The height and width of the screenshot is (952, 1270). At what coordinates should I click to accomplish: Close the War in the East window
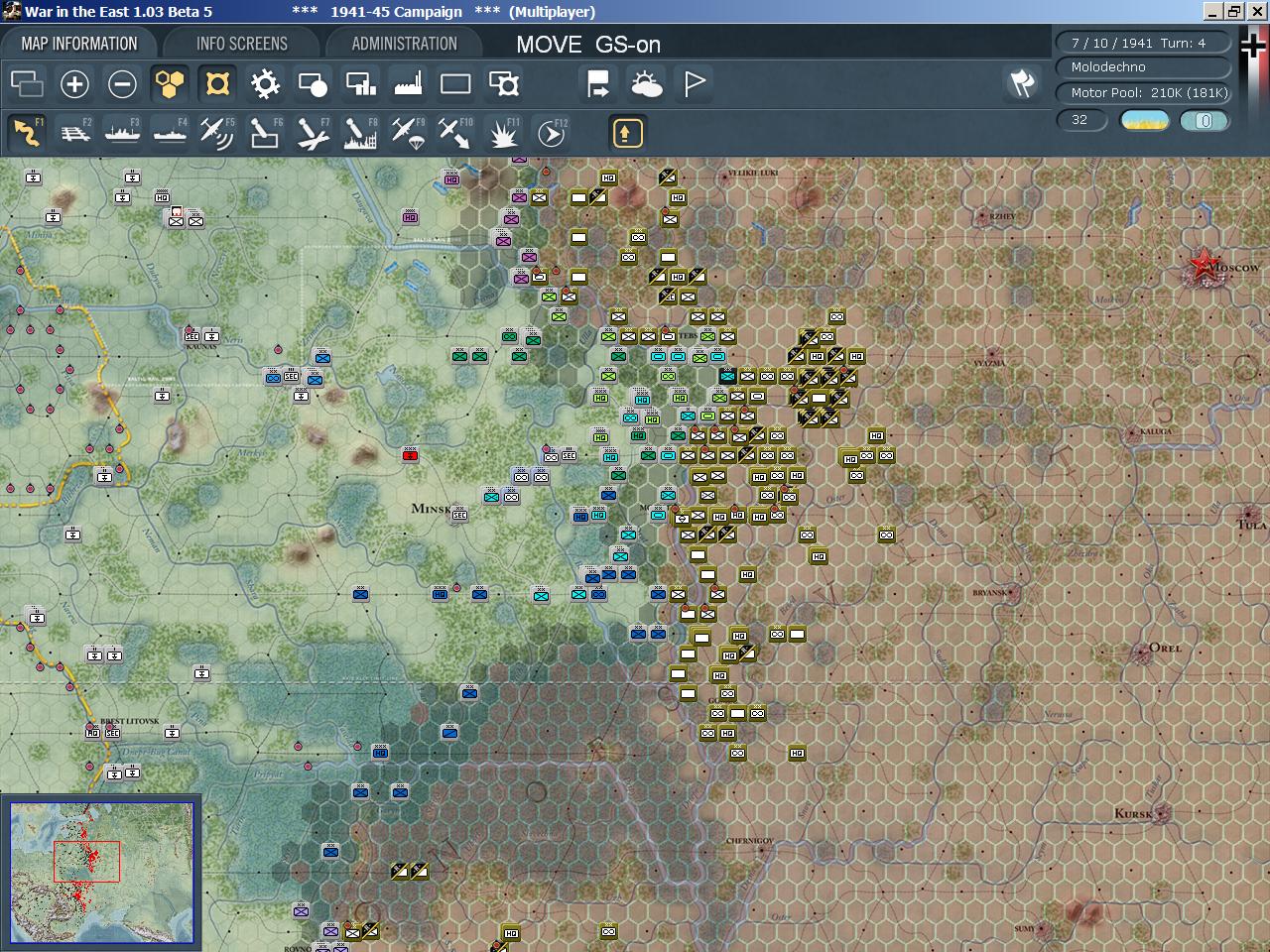[x=1256, y=12]
